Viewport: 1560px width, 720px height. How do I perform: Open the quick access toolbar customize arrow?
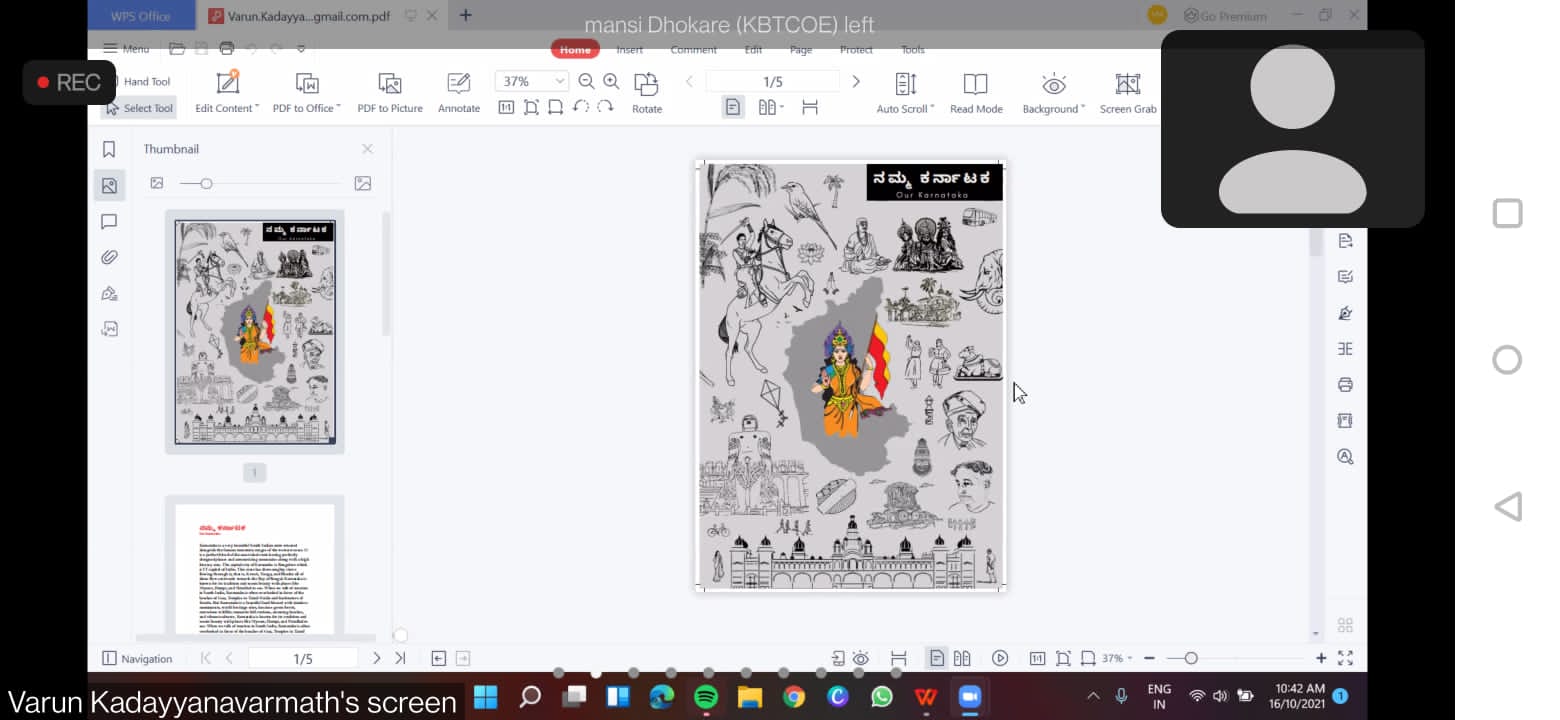click(301, 48)
